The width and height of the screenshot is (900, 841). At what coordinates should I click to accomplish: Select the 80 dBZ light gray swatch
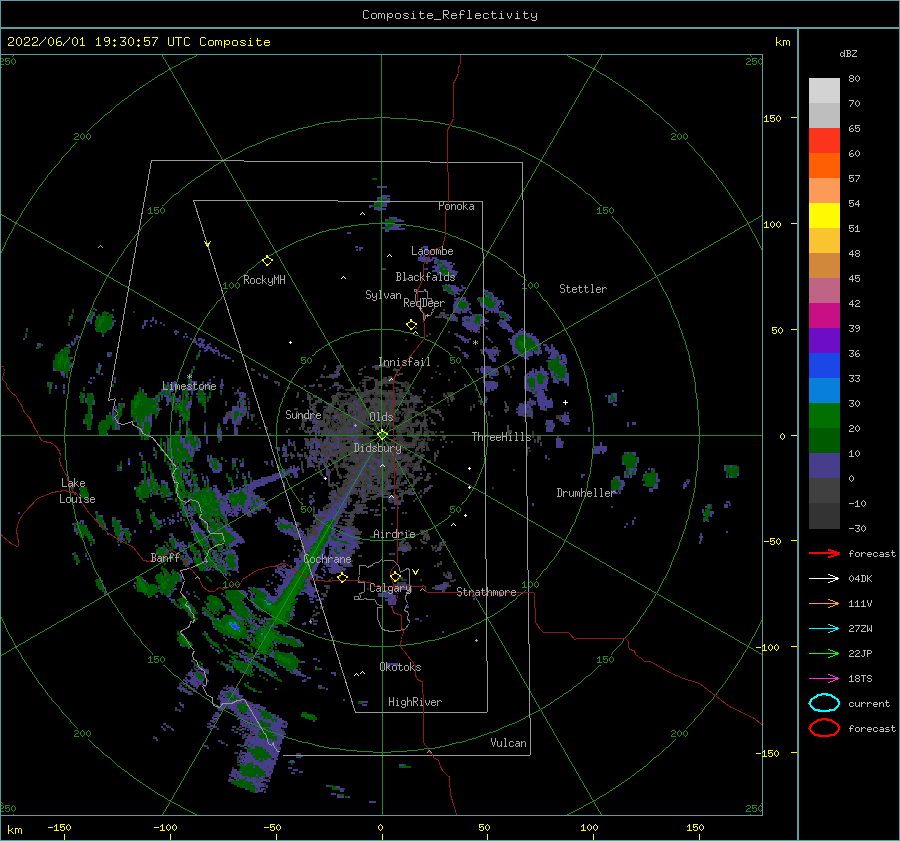pyautogui.click(x=824, y=91)
